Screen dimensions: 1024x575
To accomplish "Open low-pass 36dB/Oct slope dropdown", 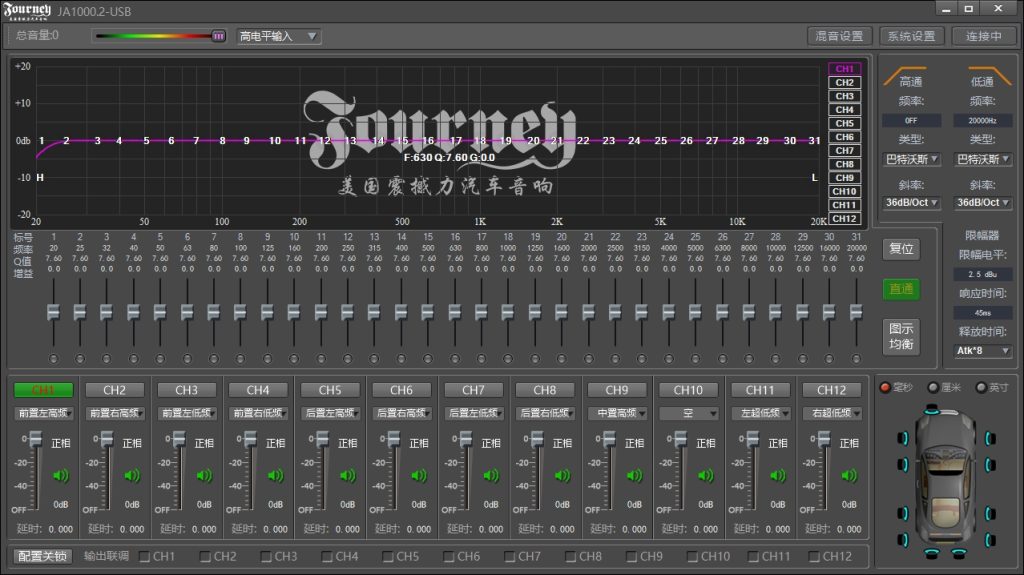I will pyautogui.click(x=983, y=203).
